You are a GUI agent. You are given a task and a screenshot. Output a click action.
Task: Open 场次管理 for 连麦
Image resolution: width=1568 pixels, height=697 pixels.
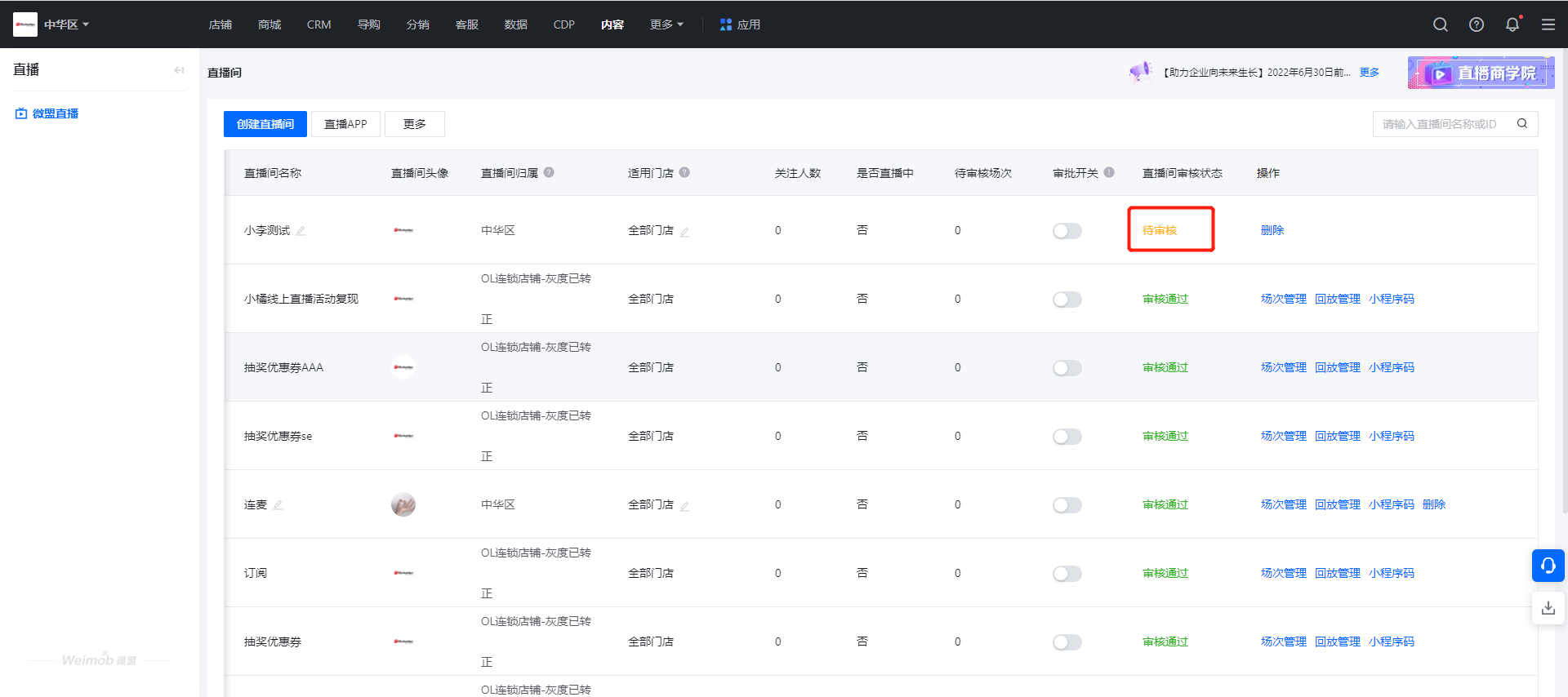pyautogui.click(x=1284, y=504)
